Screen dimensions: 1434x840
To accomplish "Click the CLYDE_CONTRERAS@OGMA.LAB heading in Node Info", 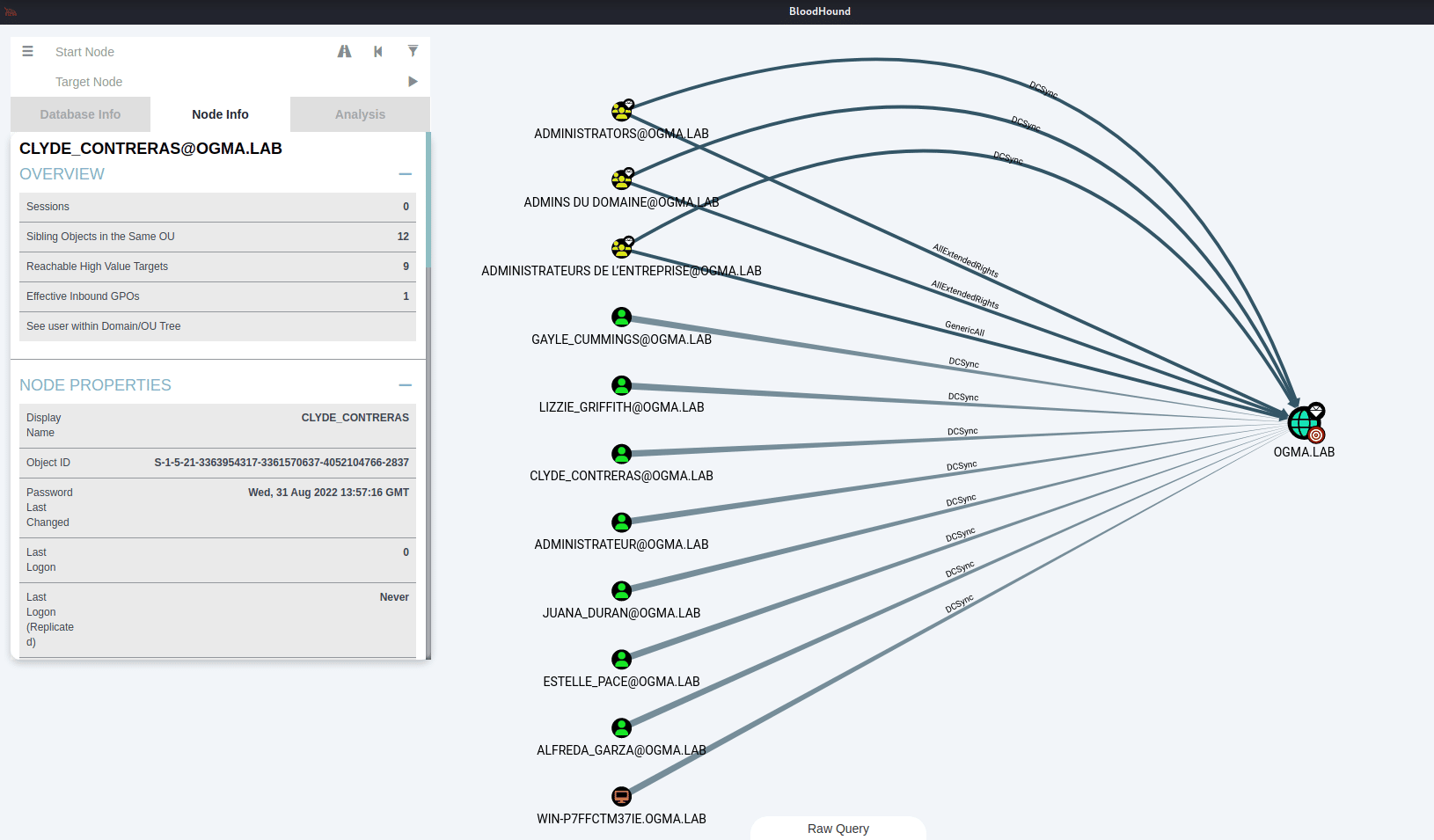I will pyautogui.click(x=150, y=149).
